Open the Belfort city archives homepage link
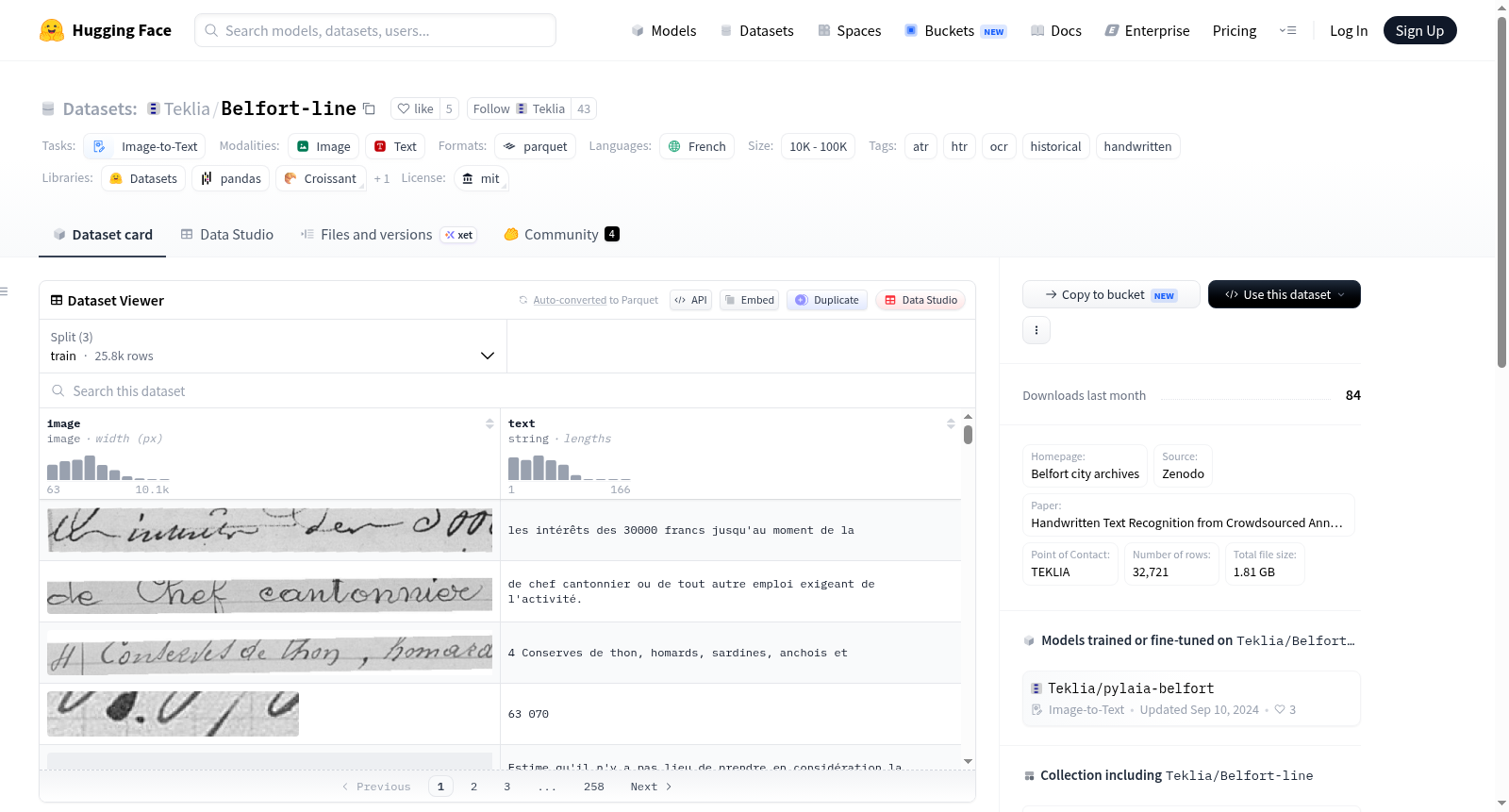This screenshot has height=812, width=1509. pyautogui.click(x=1085, y=466)
